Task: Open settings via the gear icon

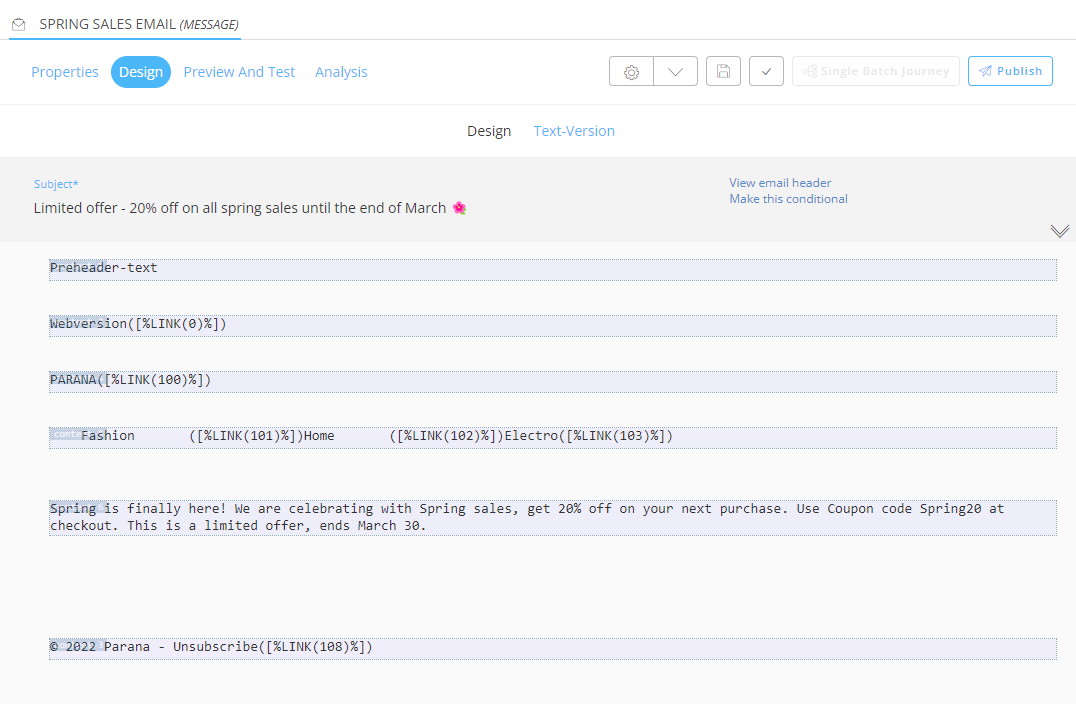Action: click(631, 72)
